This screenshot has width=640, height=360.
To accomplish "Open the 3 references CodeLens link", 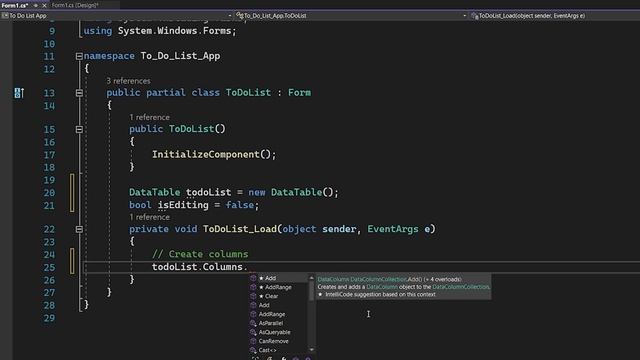I will (x=128, y=81).
